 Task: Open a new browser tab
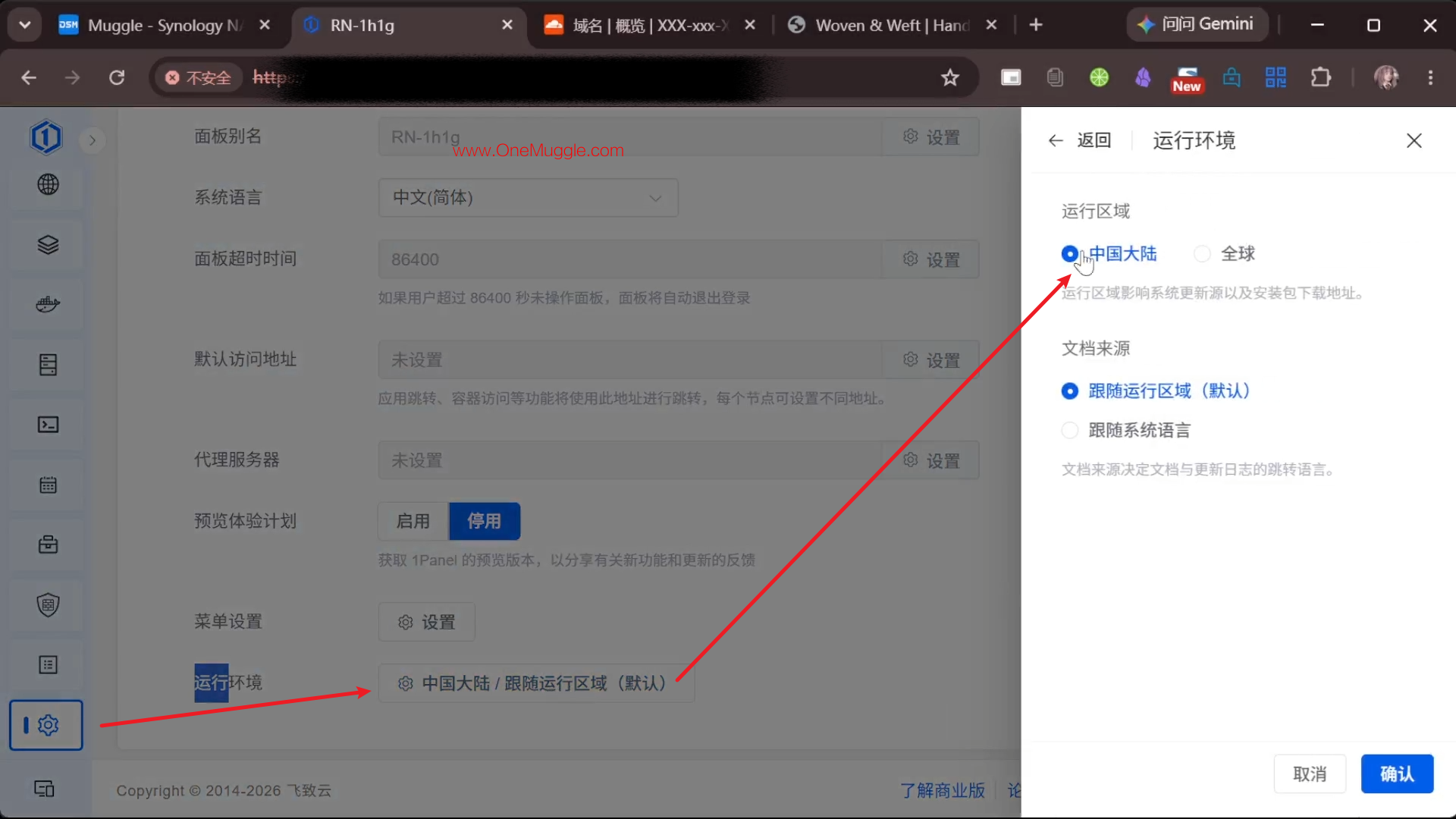[x=1036, y=25]
